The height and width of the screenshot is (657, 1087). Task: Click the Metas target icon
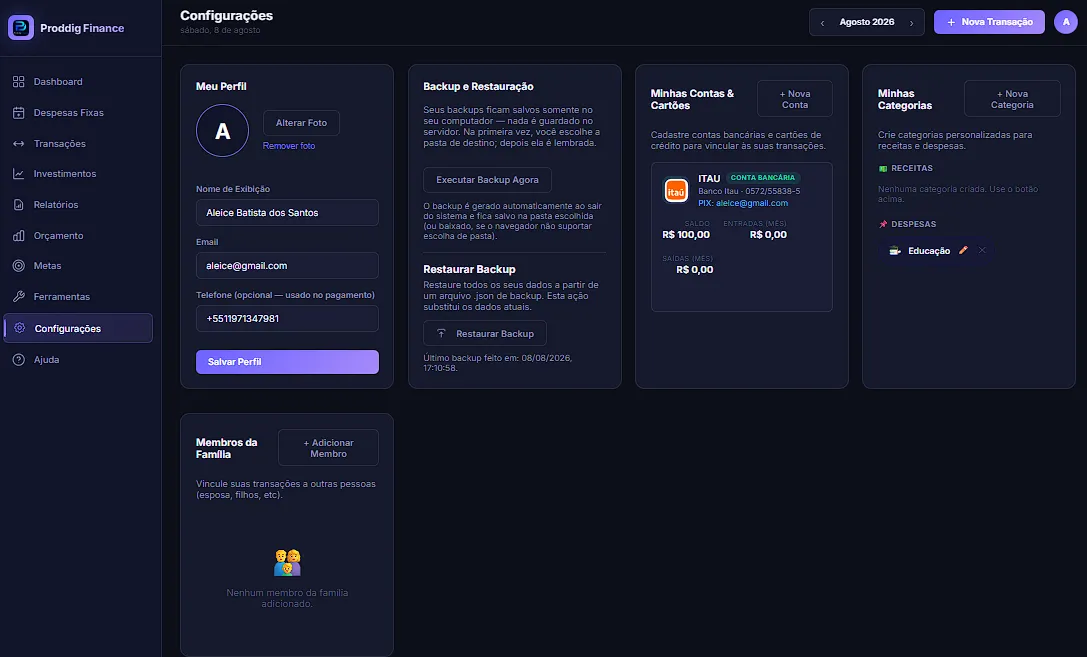pos(19,266)
